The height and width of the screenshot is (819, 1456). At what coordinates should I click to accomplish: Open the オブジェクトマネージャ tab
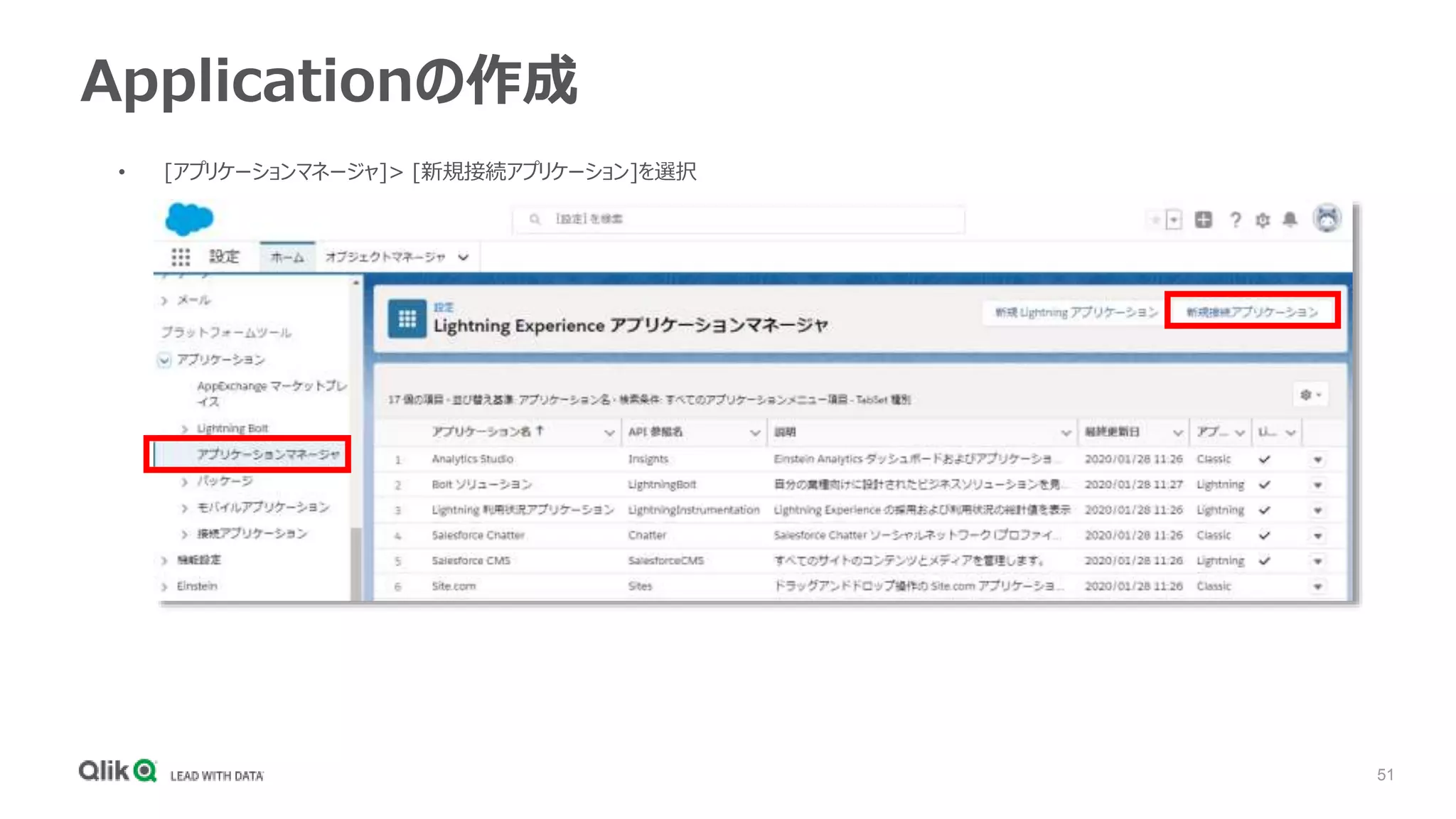[385, 257]
